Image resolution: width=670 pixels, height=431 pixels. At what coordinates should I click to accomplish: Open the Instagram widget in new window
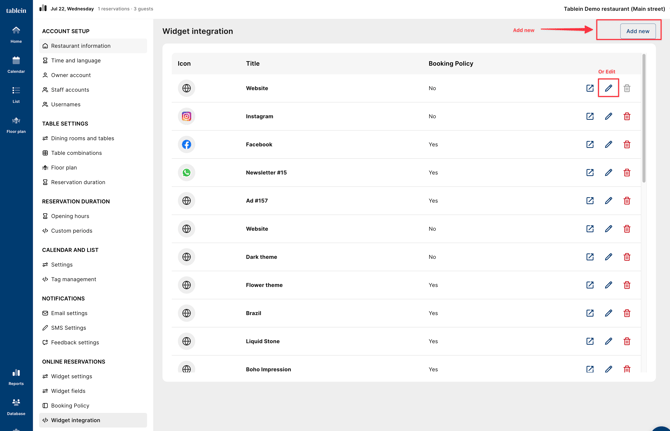point(590,116)
